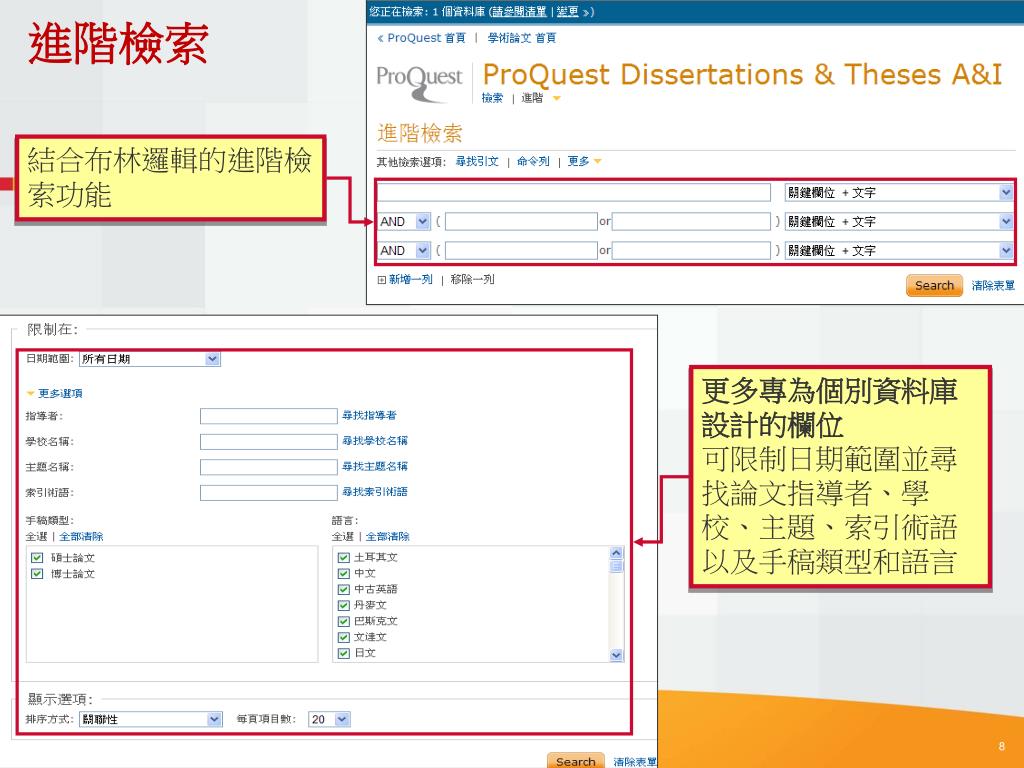Open 尋找引文 search option
1024x768 pixels.
click(x=477, y=161)
